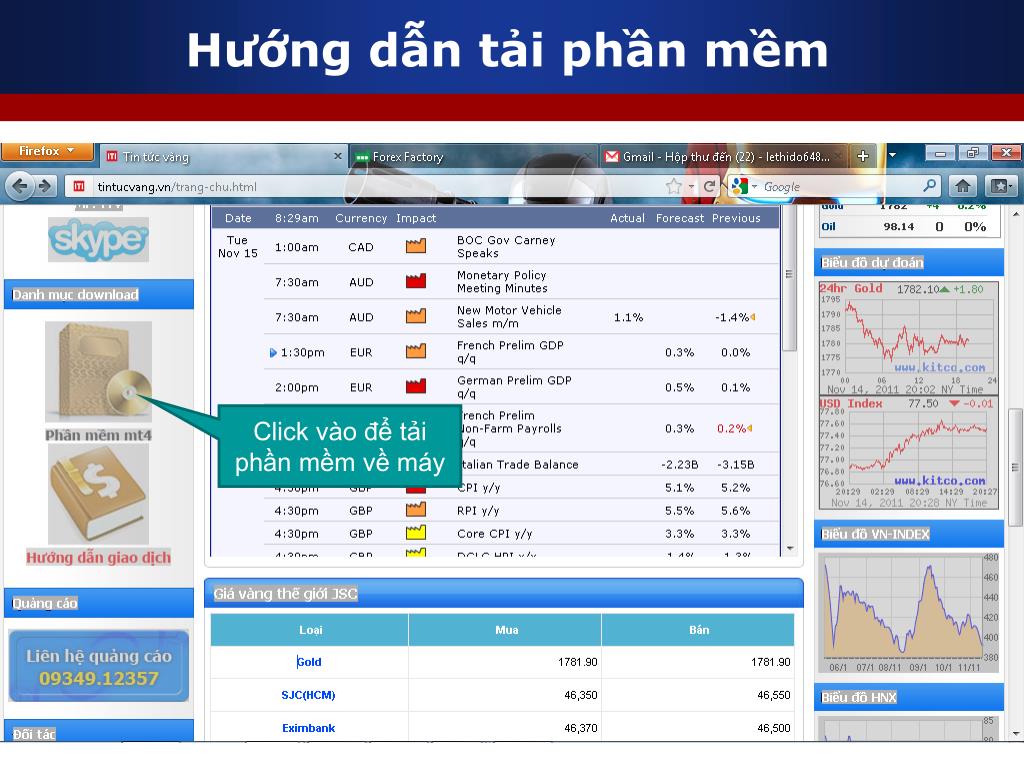1024x768 pixels.
Task: Click impact icon for BOC Gov Carney Speaks
Action: tap(415, 246)
